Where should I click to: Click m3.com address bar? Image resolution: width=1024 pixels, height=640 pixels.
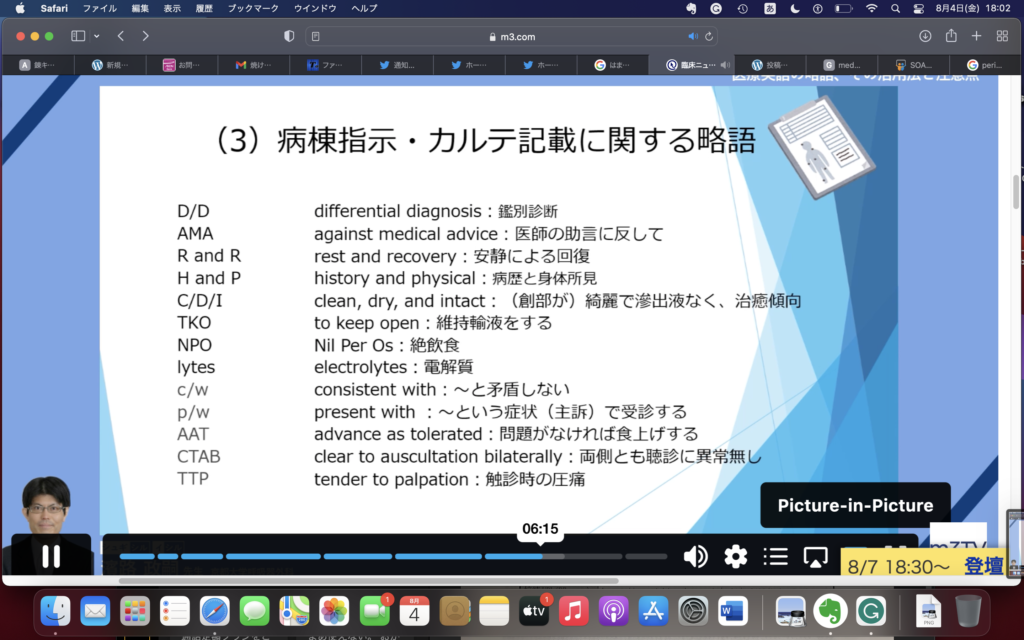coord(512,36)
